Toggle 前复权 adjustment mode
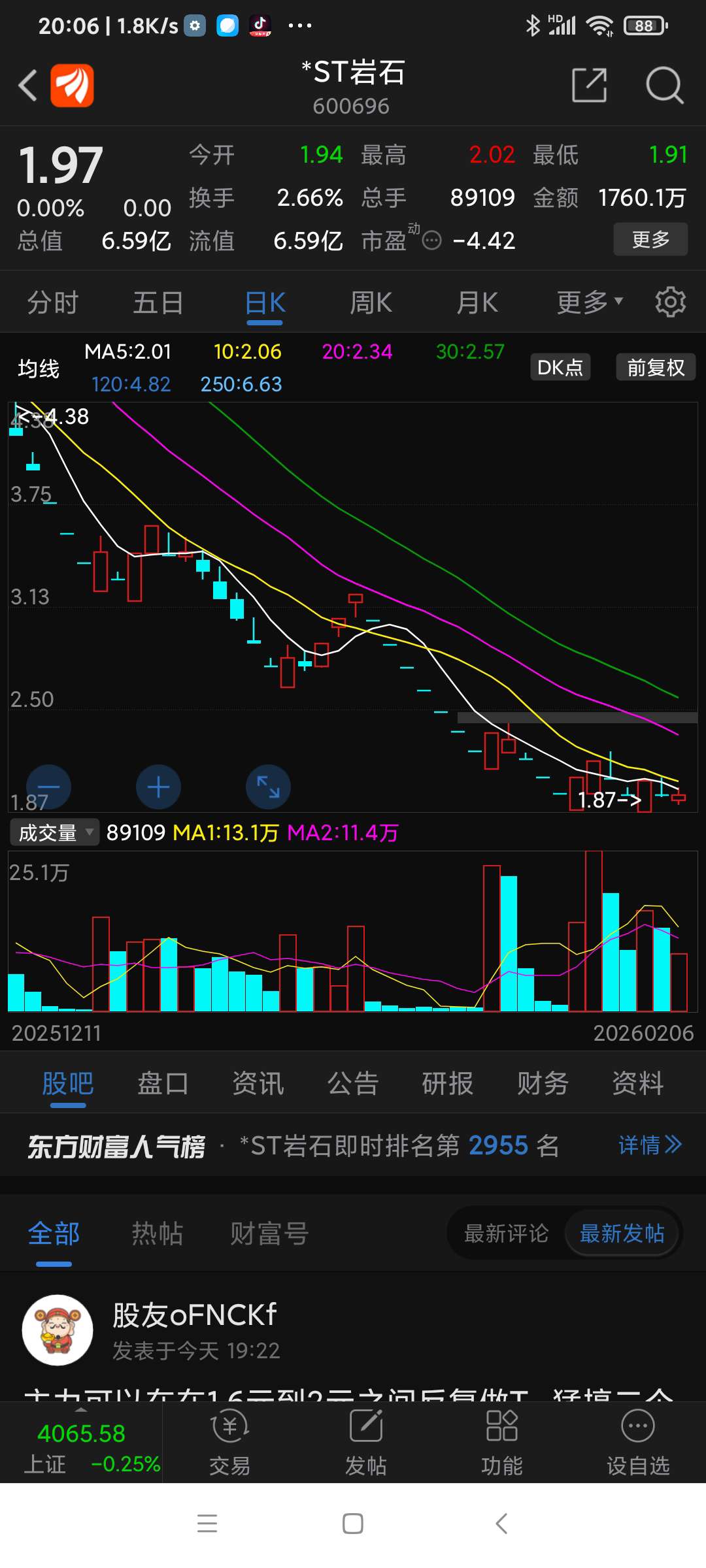The image size is (706, 1568). pos(656,367)
